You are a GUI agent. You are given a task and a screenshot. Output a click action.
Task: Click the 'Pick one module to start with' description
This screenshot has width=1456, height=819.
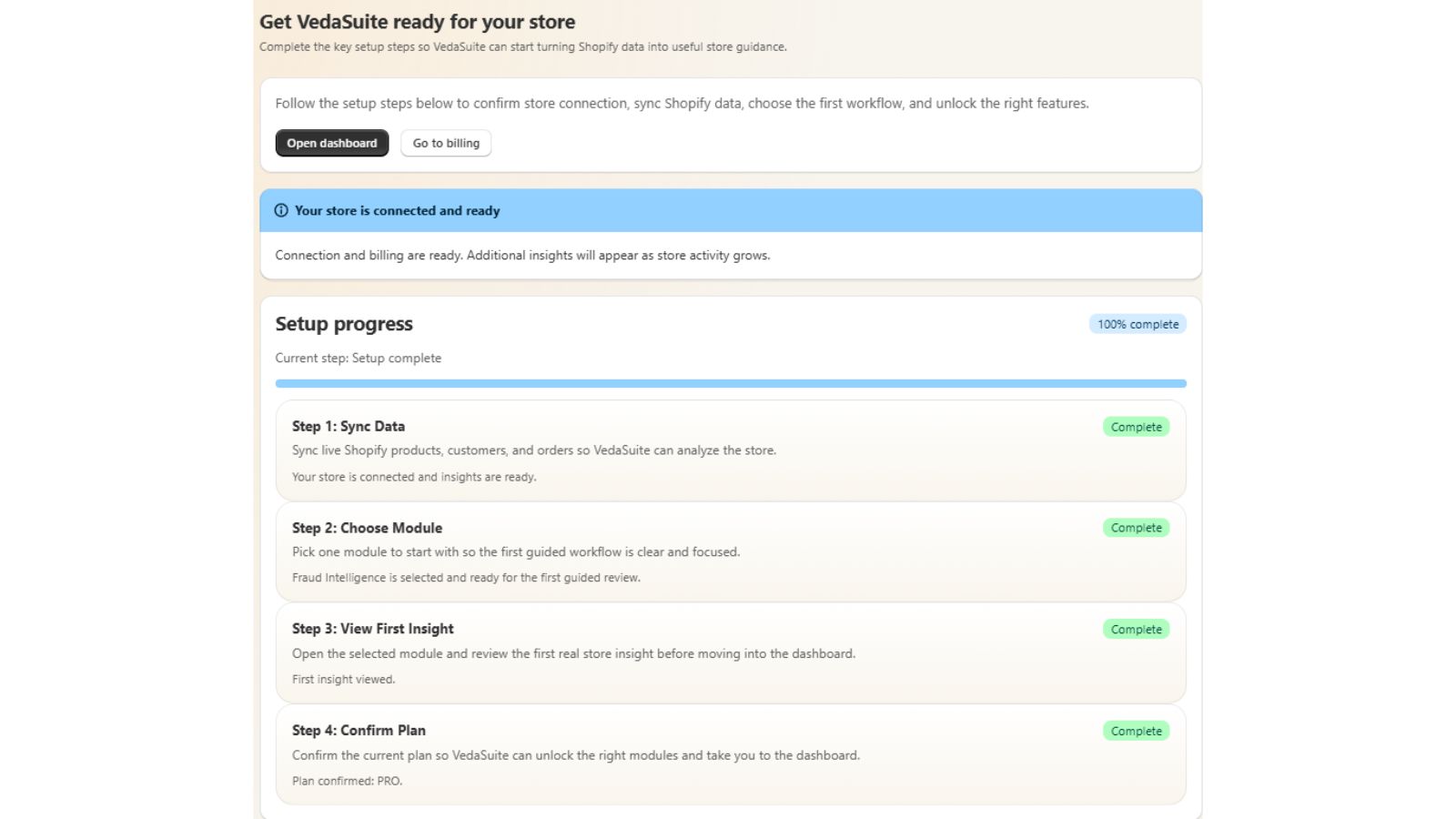(516, 552)
